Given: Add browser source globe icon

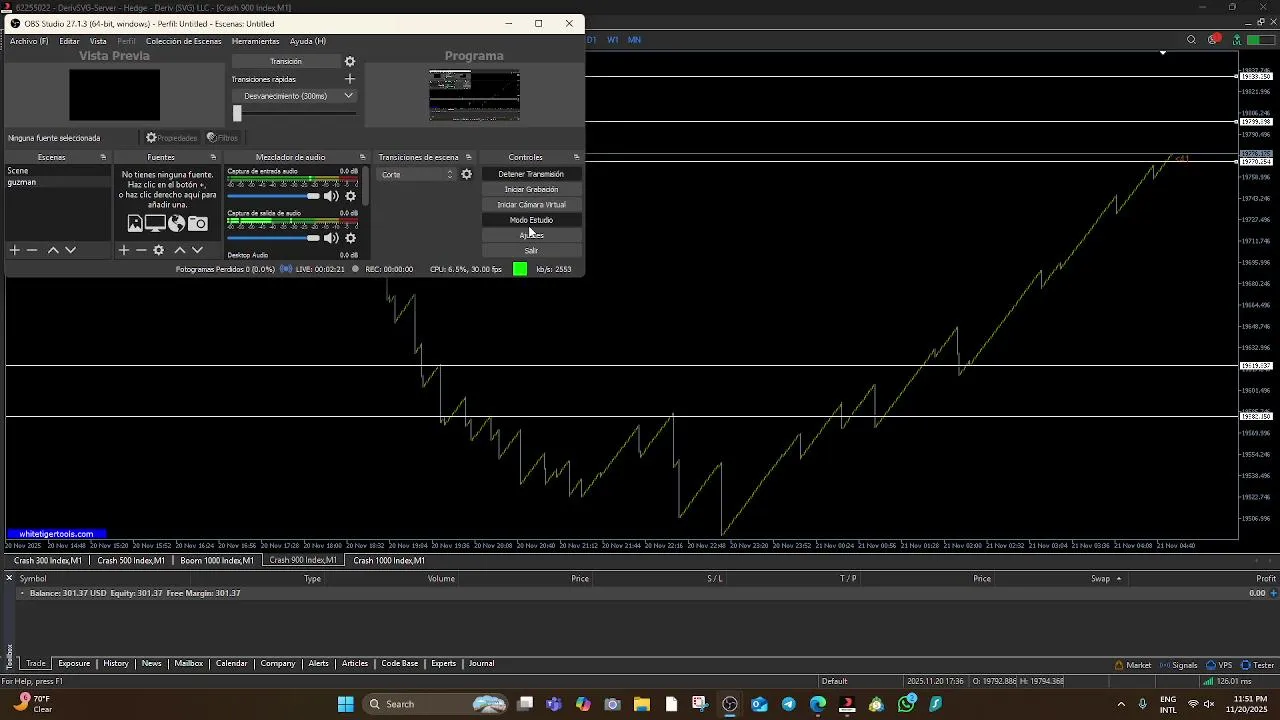Looking at the screenshot, I should tap(177, 224).
